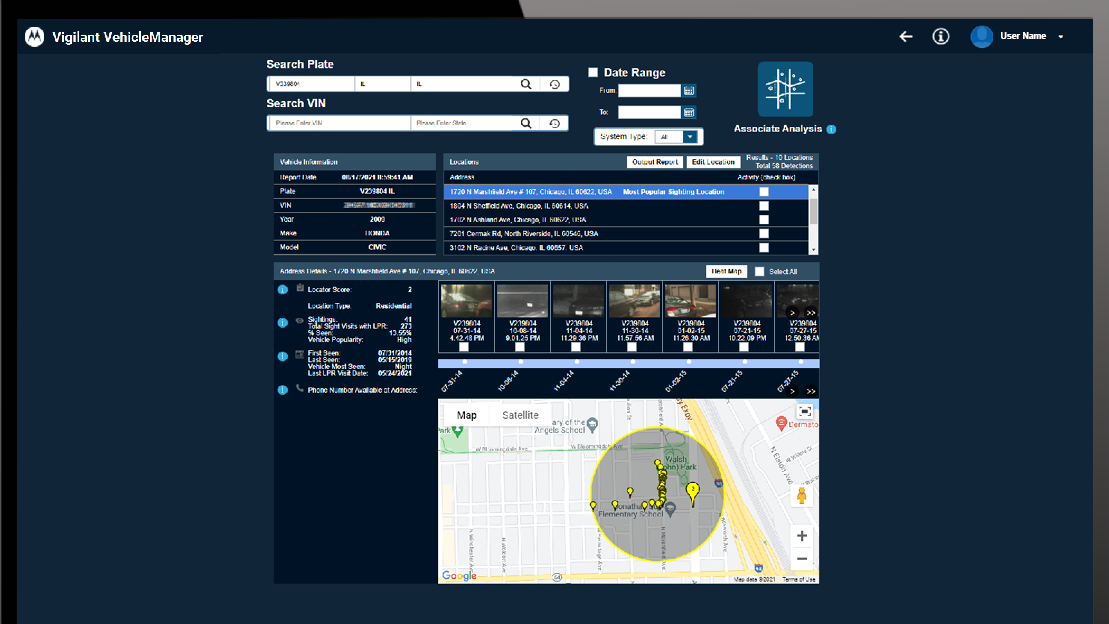Click the 07-31-14 timeline marker

click(465, 362)
